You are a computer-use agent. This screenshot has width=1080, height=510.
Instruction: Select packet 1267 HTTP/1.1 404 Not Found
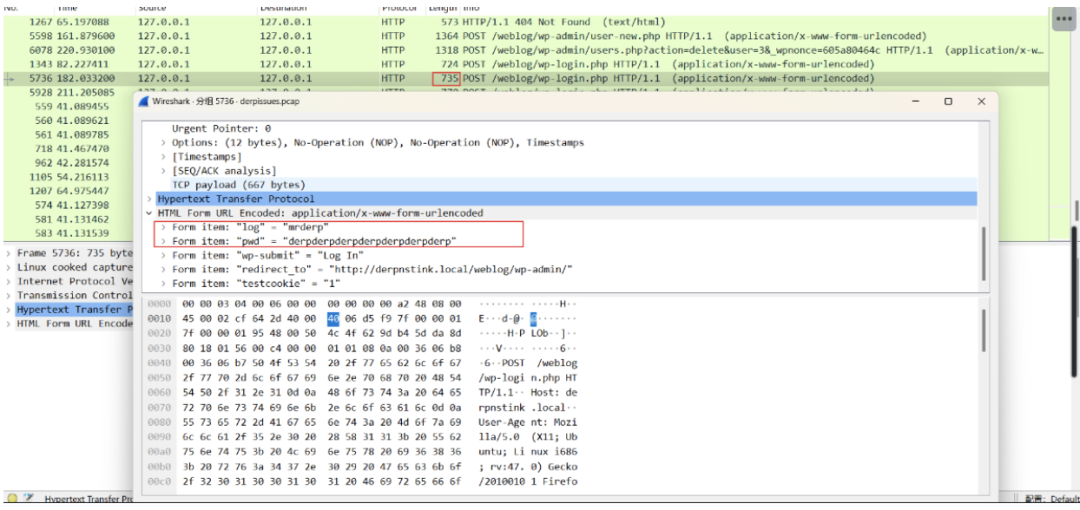[x=525, y=22]
